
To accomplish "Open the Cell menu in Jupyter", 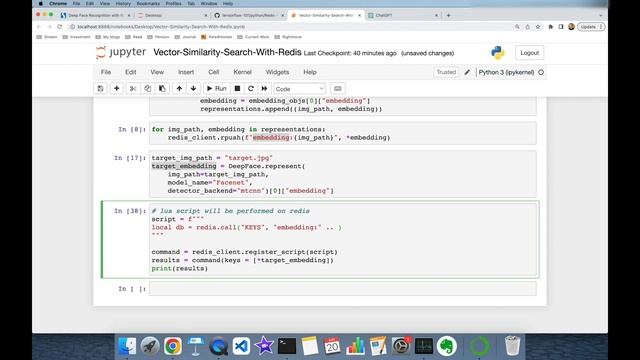I will [214, 72].
